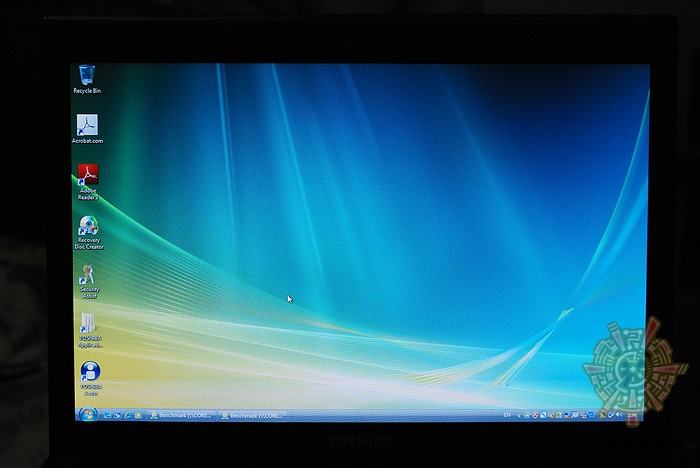
Task: Switch to the second Benchmark taskbar window
Action: (253, 416)
